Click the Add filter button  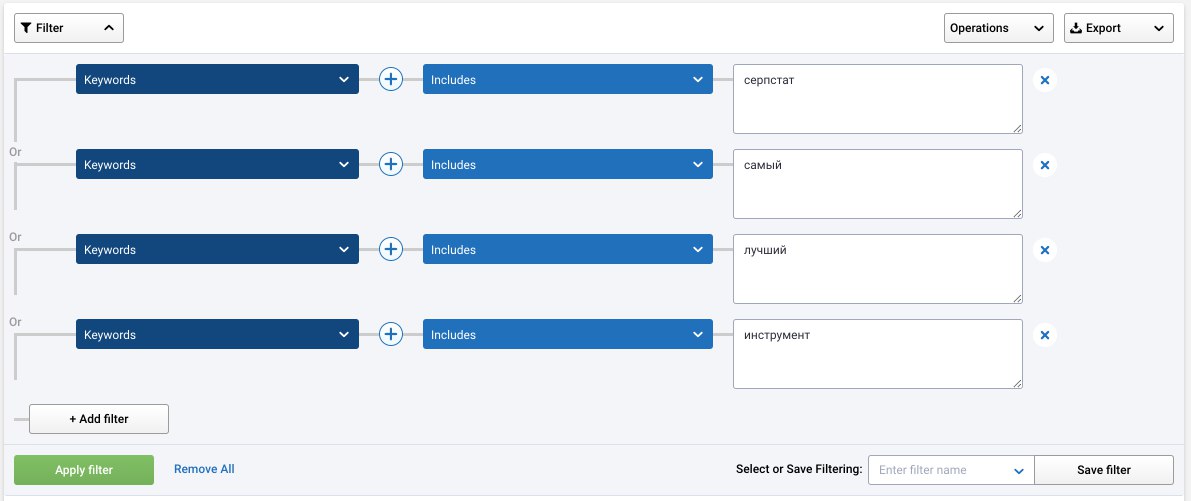[x=99, y=419]
